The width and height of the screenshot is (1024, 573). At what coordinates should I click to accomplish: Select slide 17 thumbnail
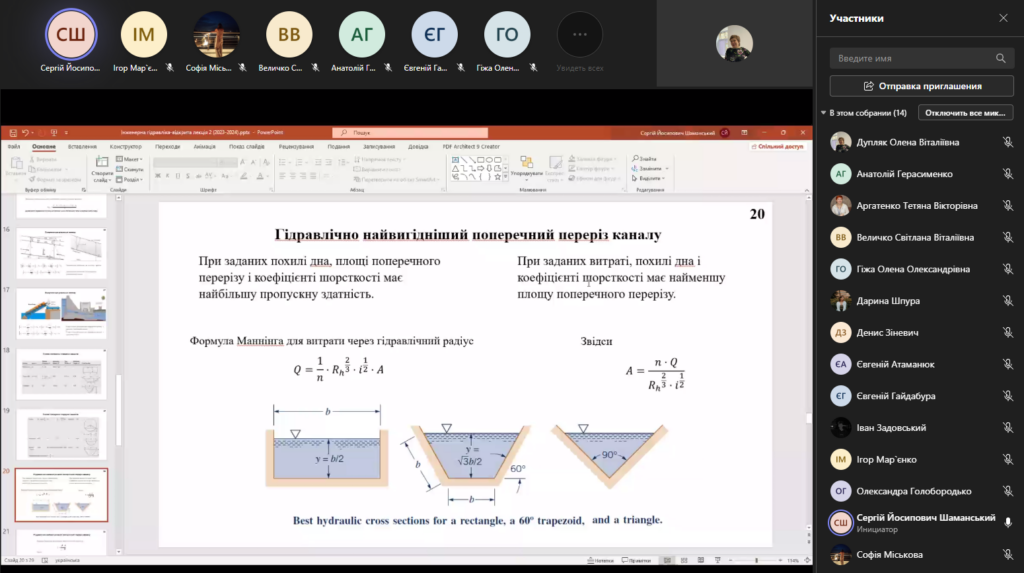61,314
